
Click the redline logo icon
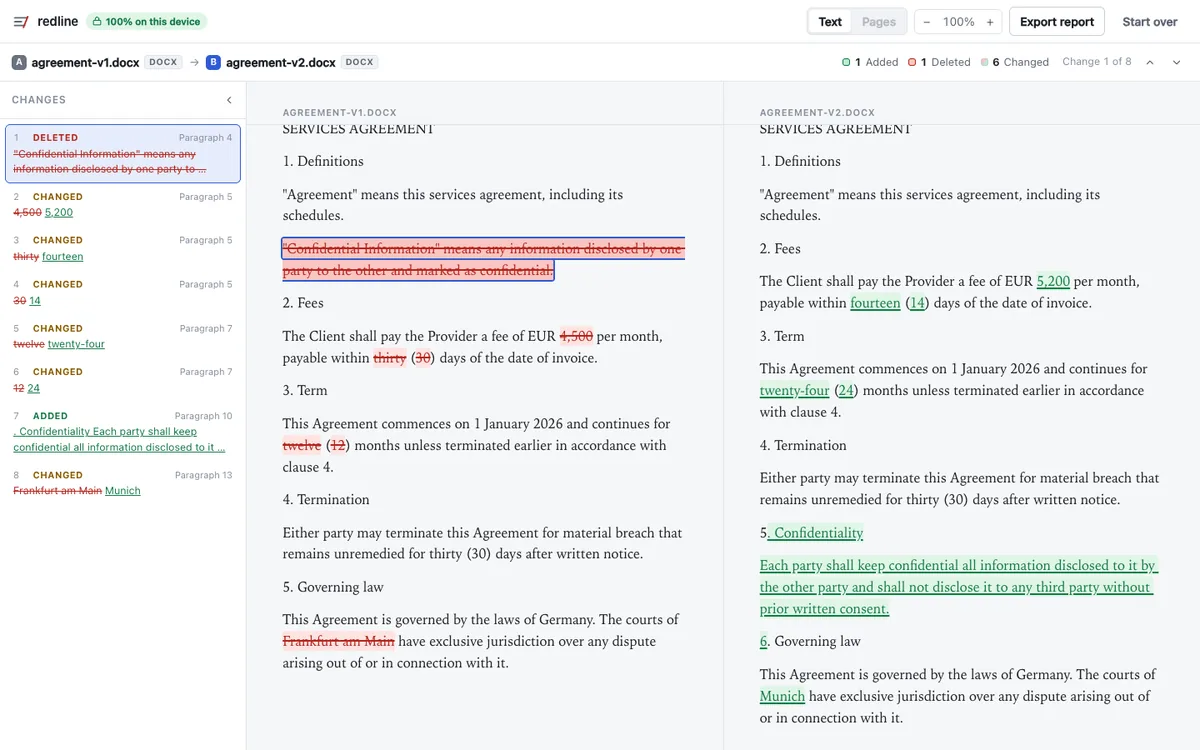click(21, 21)
